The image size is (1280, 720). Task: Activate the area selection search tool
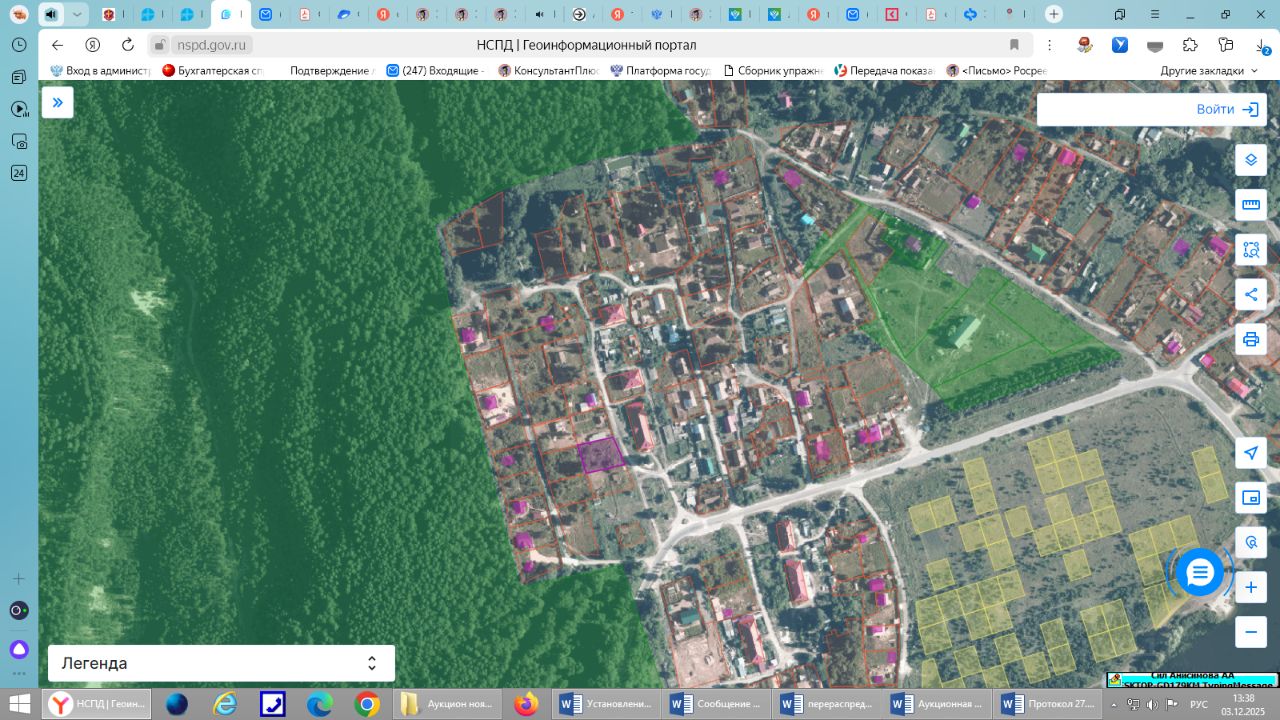1250,250
